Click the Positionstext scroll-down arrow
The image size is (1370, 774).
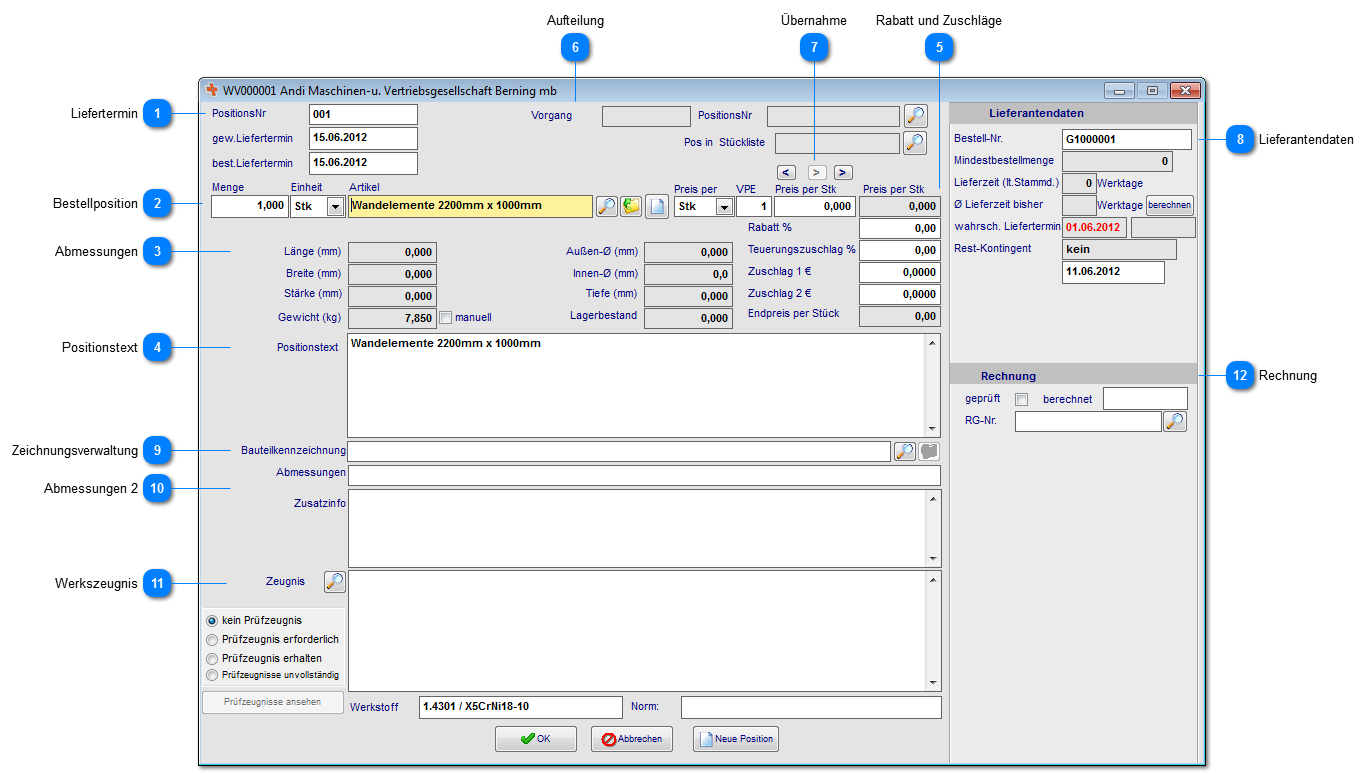pyautogui.click(x=933, y=428)
